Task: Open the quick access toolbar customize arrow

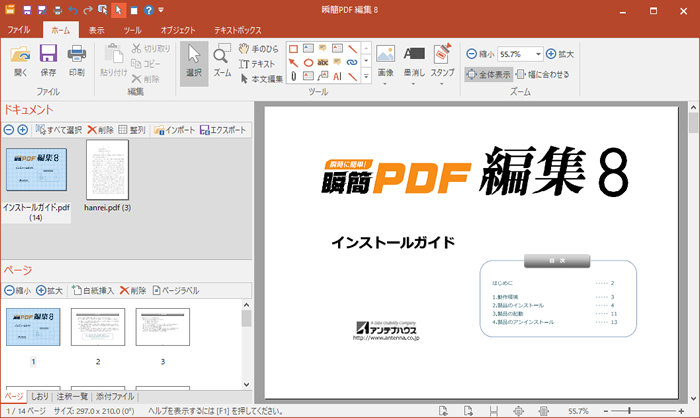Action: coord(161,10)
